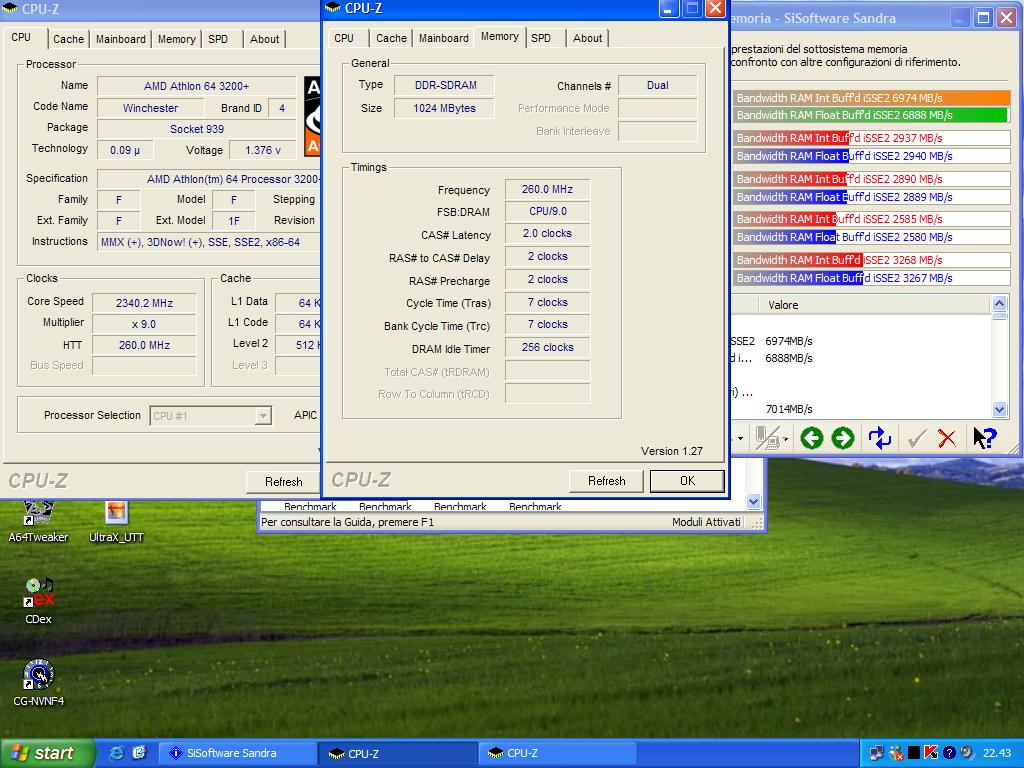Click the second quick launch icon
This screenshot has height=768, width=1024.
tap(139, 753)
